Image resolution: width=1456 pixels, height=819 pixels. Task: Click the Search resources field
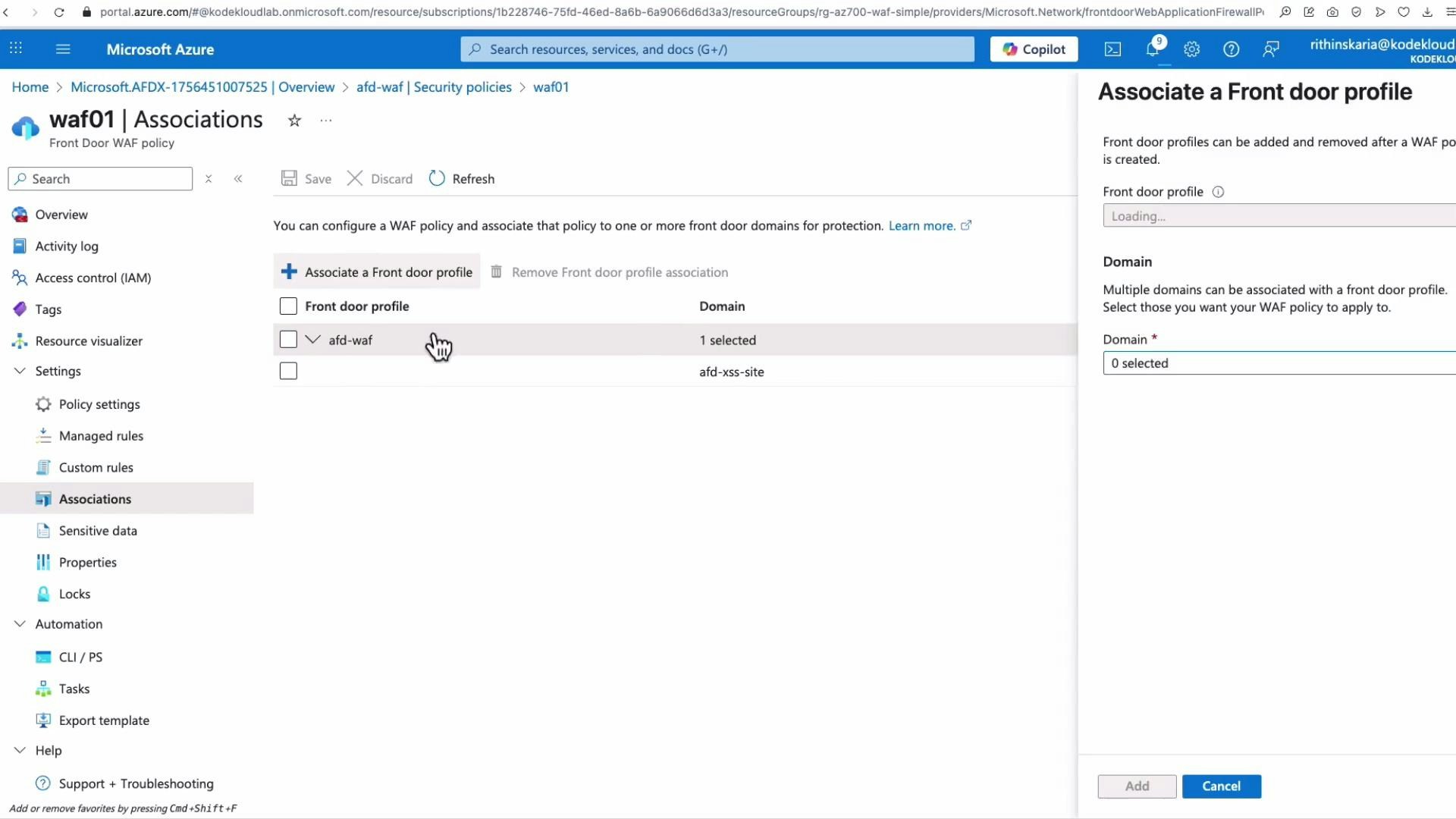[x=716, y=49]
